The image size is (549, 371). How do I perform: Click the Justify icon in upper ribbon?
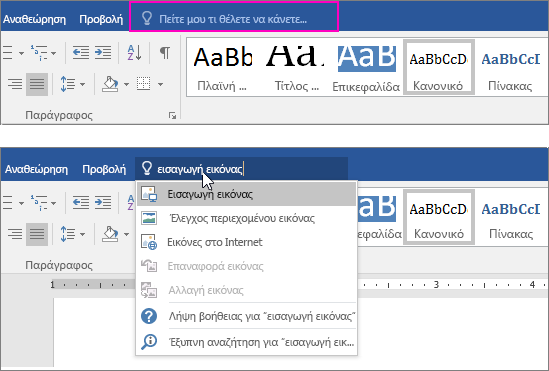[37, 84]
